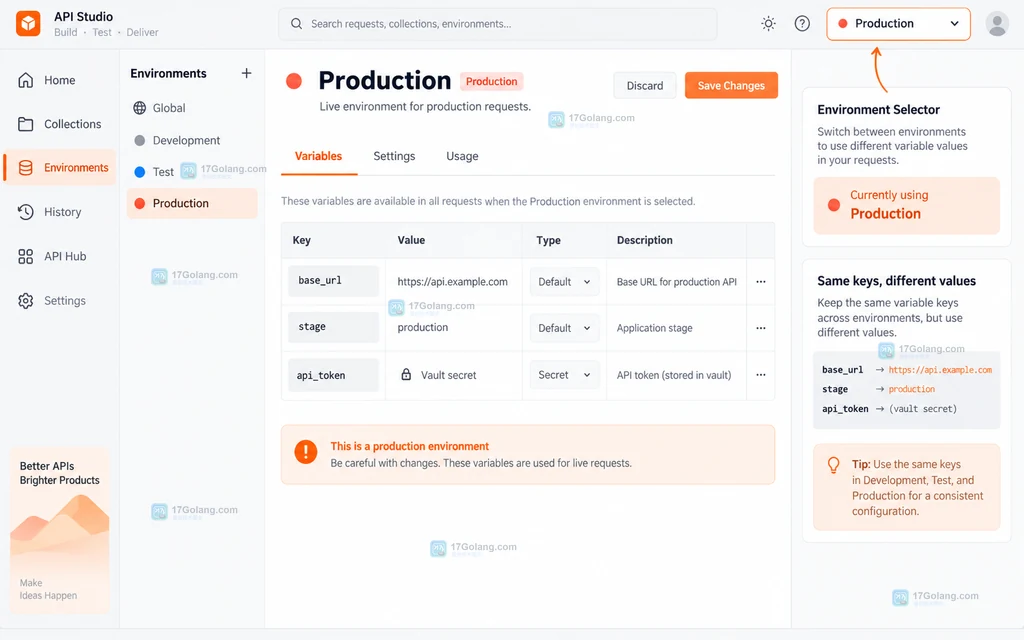Add a new environment with plus icon
The height and width of the screenshot is (640, 1024).
(246, 73)
